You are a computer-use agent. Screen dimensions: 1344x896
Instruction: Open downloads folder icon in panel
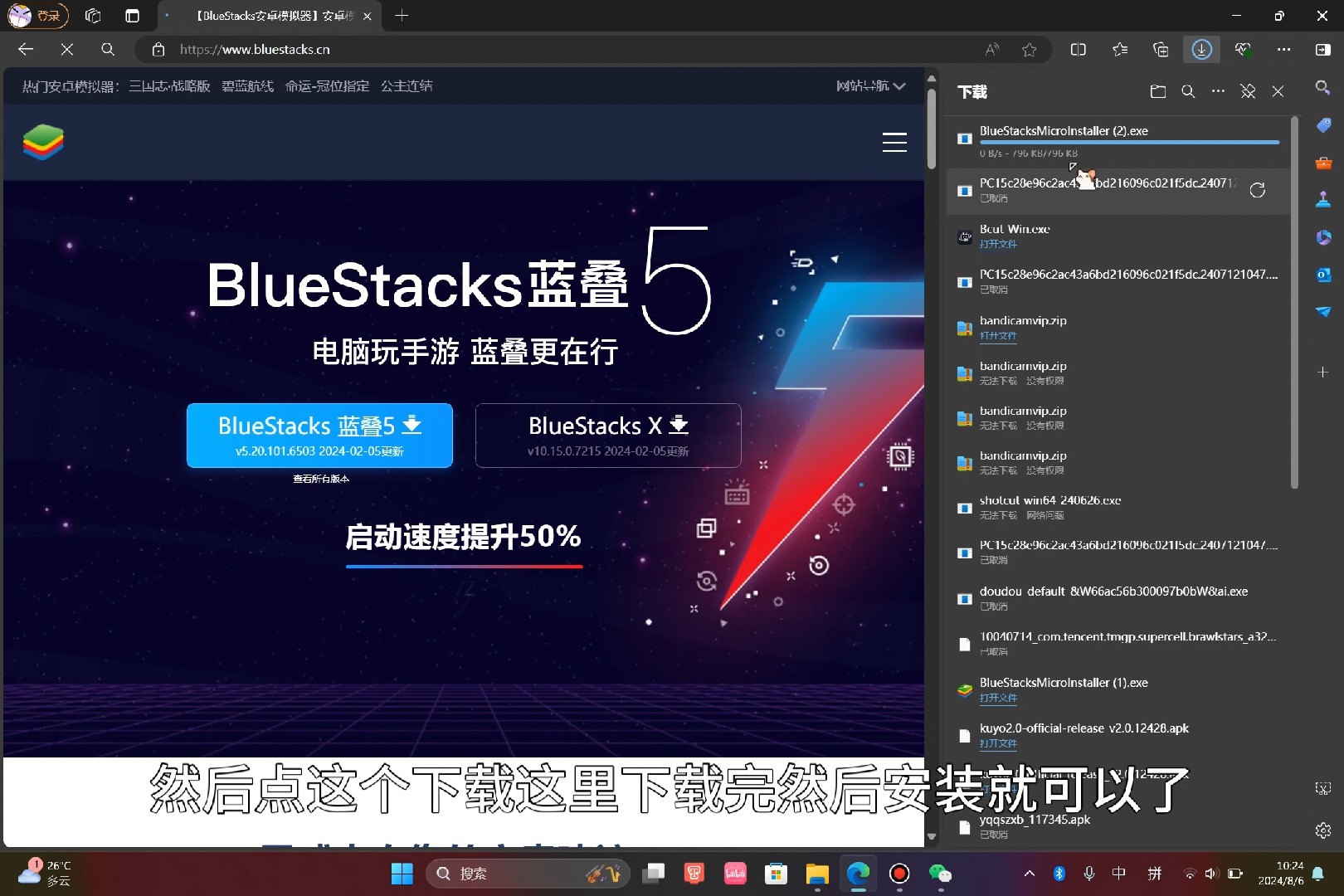tap(1158, 91)
